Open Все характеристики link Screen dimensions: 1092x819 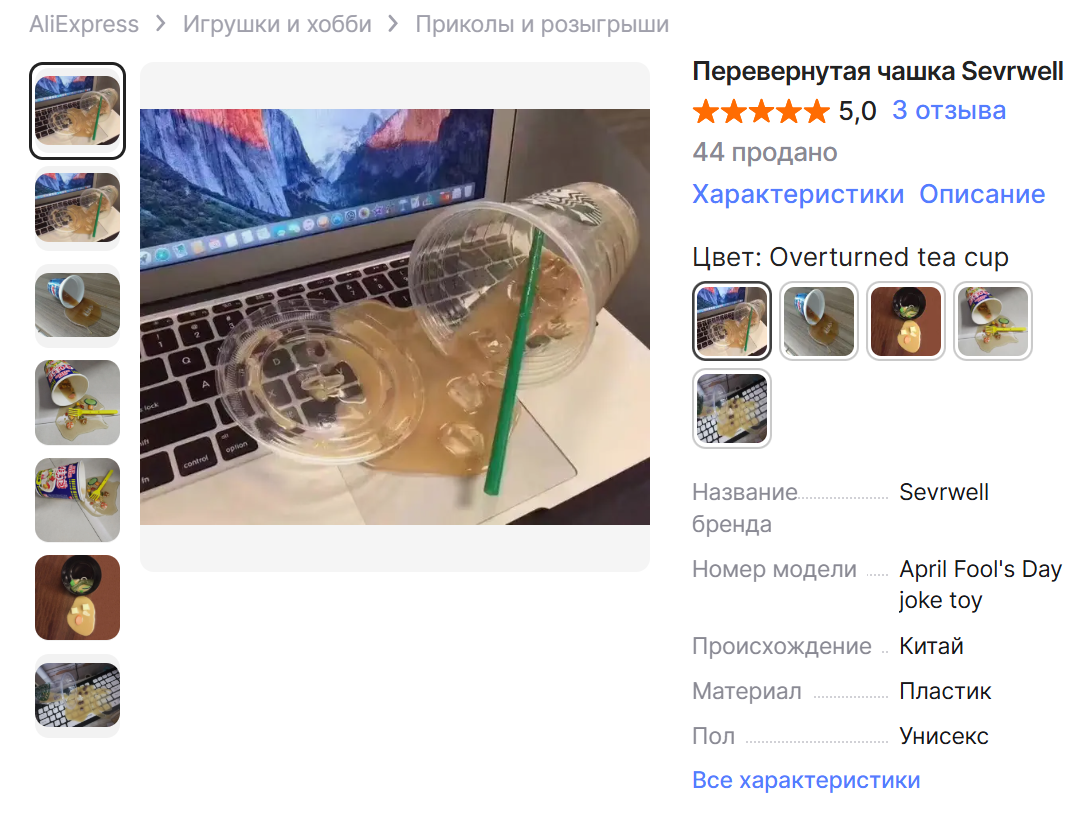pos(806,780)
